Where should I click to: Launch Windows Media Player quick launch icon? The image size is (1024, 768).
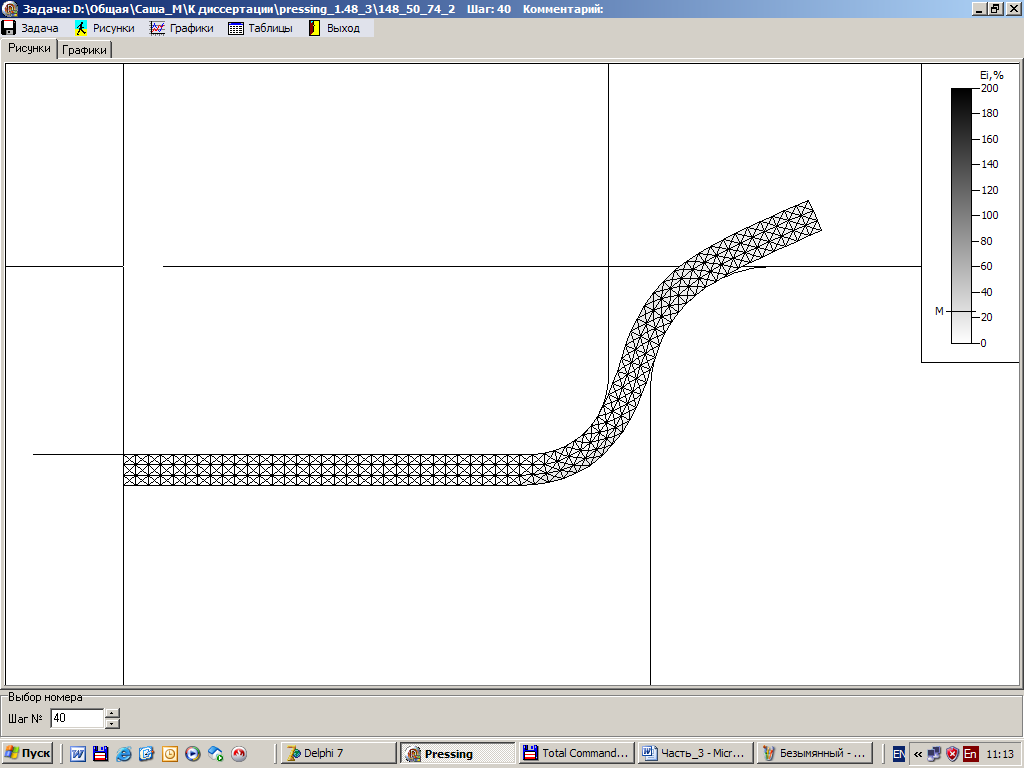(193, 754)
